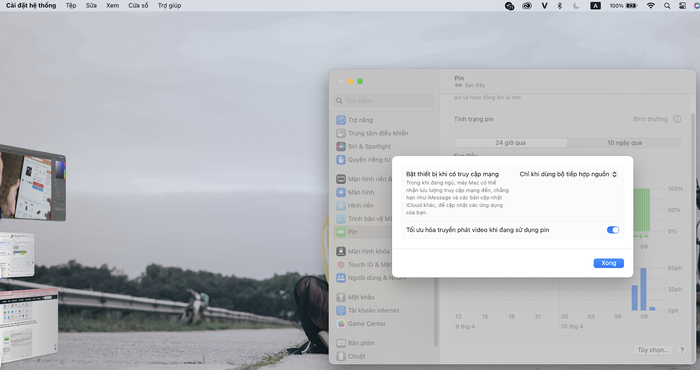Viewport: 700px width, 370px height.
Task: Open the 'Chỉ khi dùng bộ tiếp hợp nguồn' dropdown
Action: coord(568,174)
